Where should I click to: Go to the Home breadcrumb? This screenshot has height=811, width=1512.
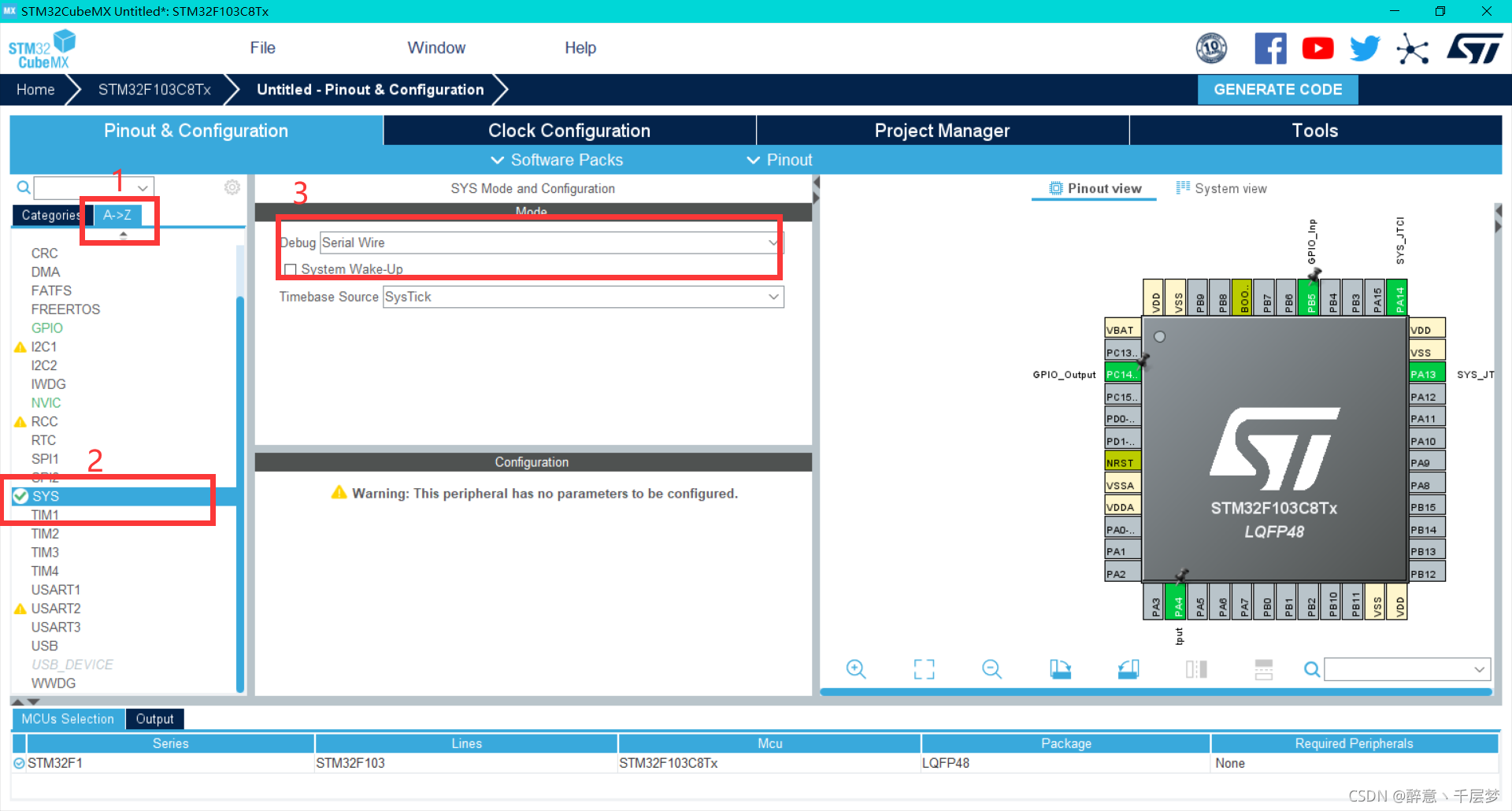coord(35,90)
